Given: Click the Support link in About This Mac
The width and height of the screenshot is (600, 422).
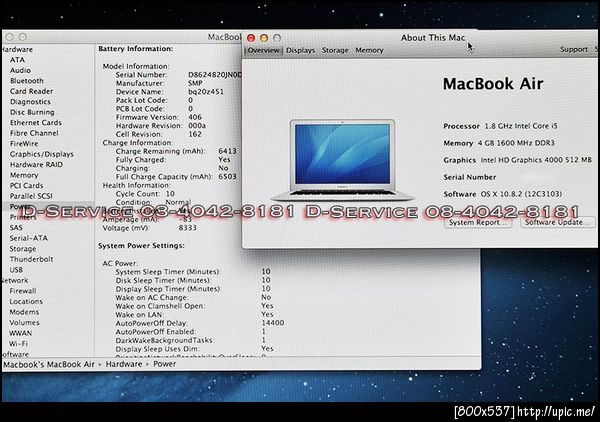Looking at the screenshot, I should click(574, 49).
